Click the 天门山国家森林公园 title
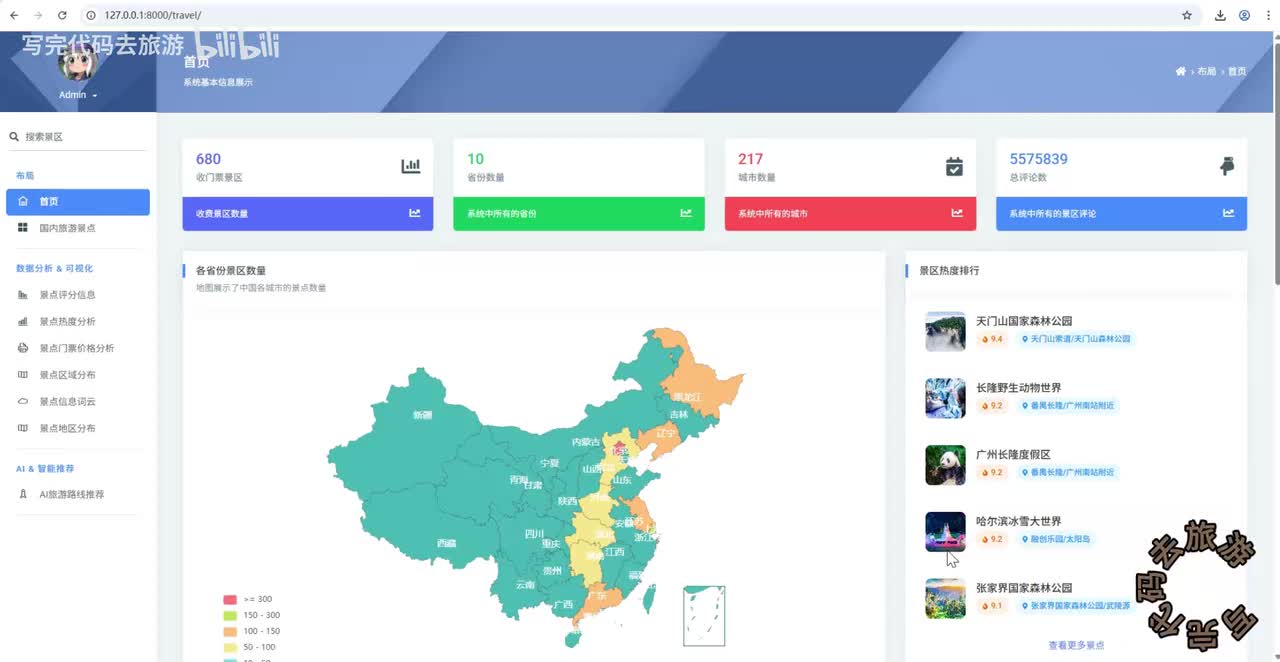Viewport: 1280px width, 662px height. point(1024,322)
